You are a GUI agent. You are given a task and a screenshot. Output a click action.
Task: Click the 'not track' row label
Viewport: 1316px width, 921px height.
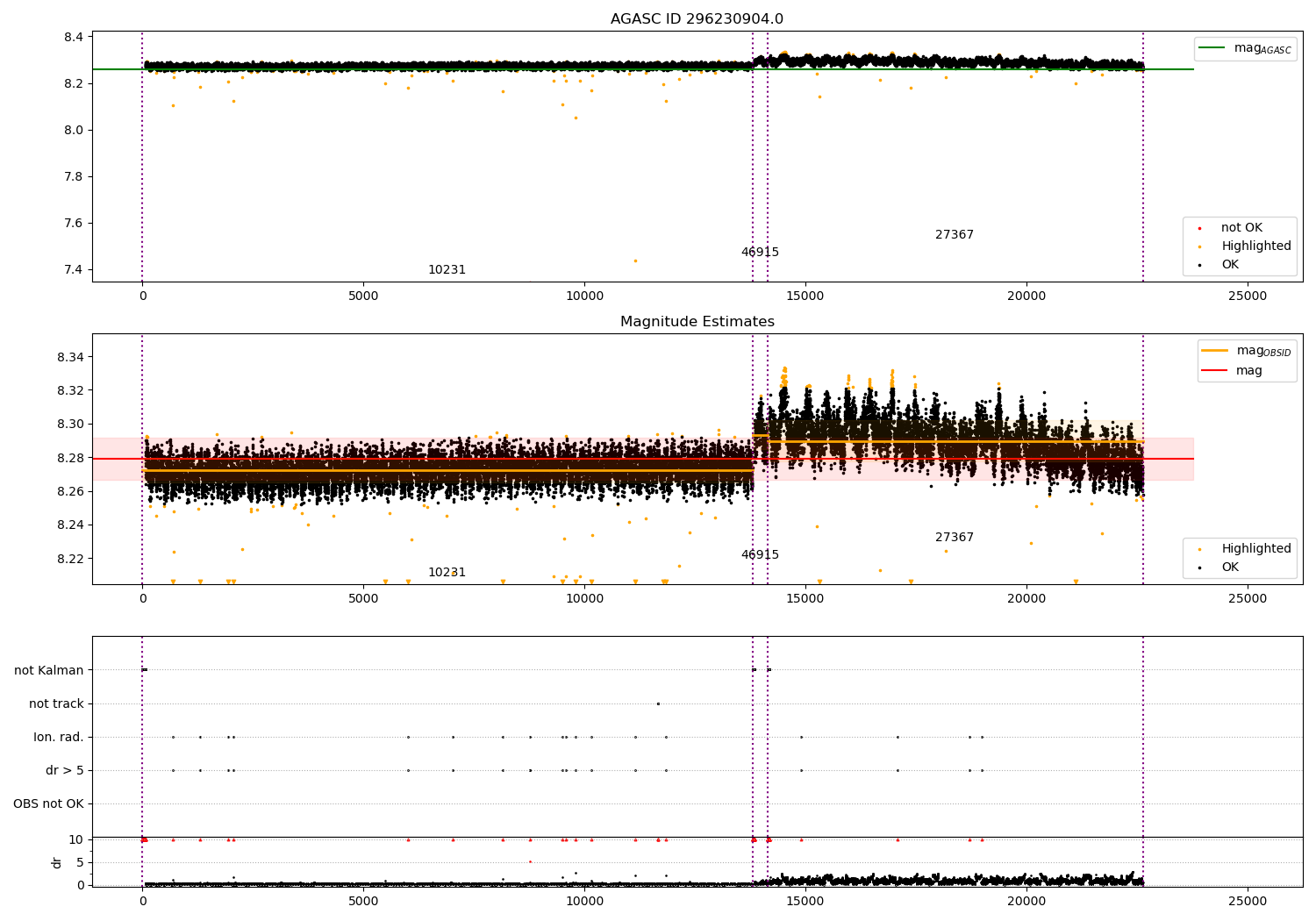pyautogui.click(x=56, y=704)
